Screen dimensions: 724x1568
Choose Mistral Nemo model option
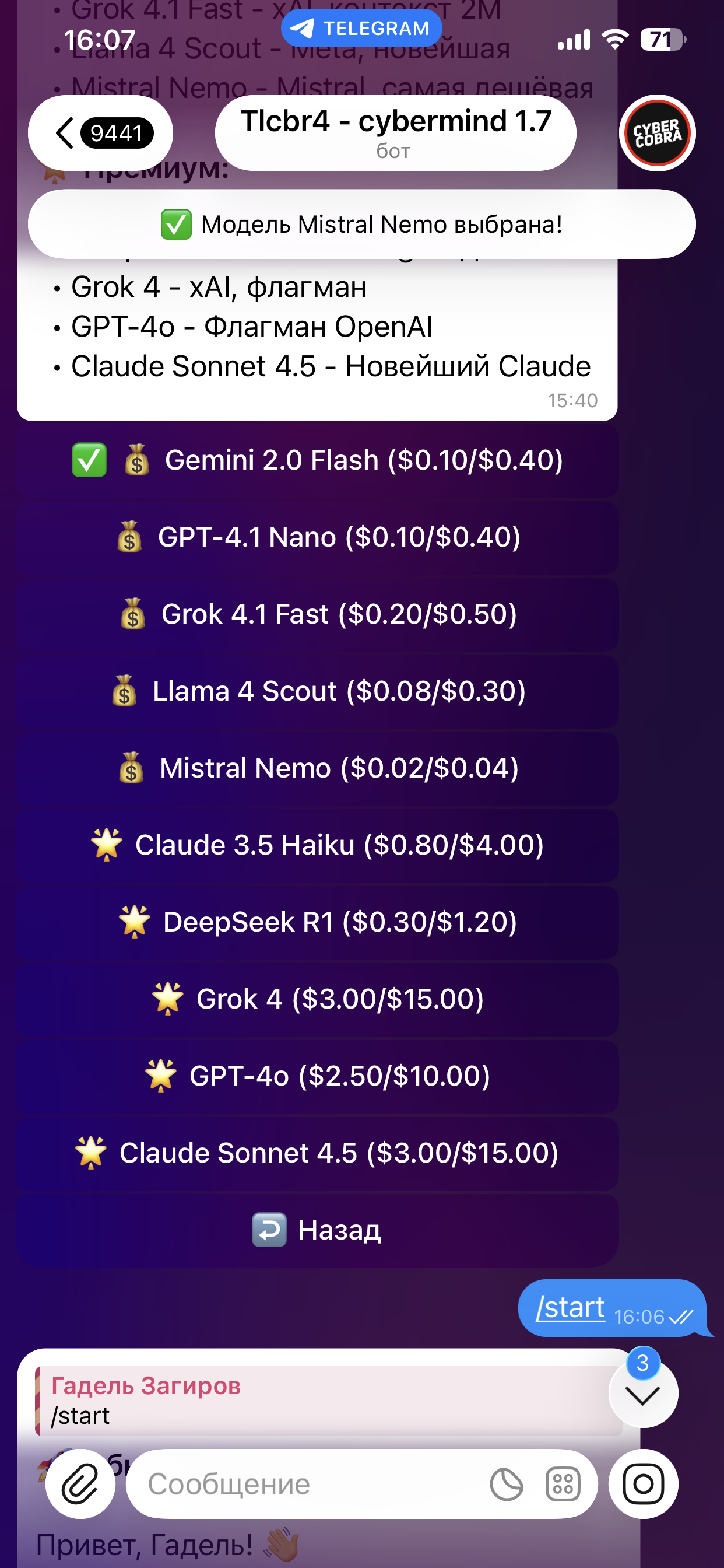(x=317, y=768)
